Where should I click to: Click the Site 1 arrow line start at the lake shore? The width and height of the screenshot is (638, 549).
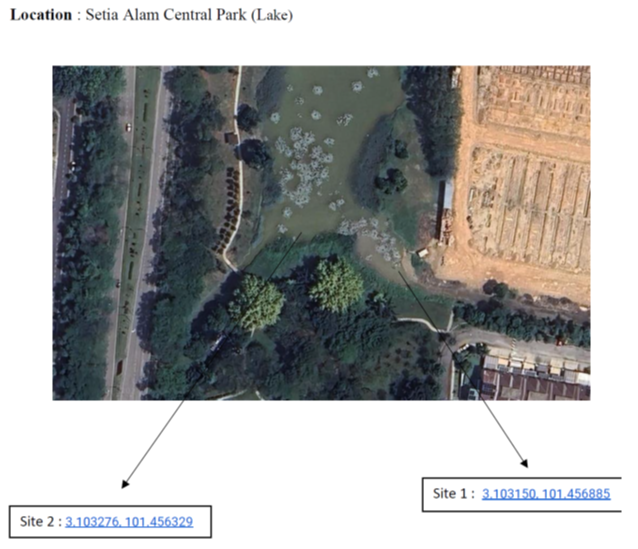(x=399, y=272)
